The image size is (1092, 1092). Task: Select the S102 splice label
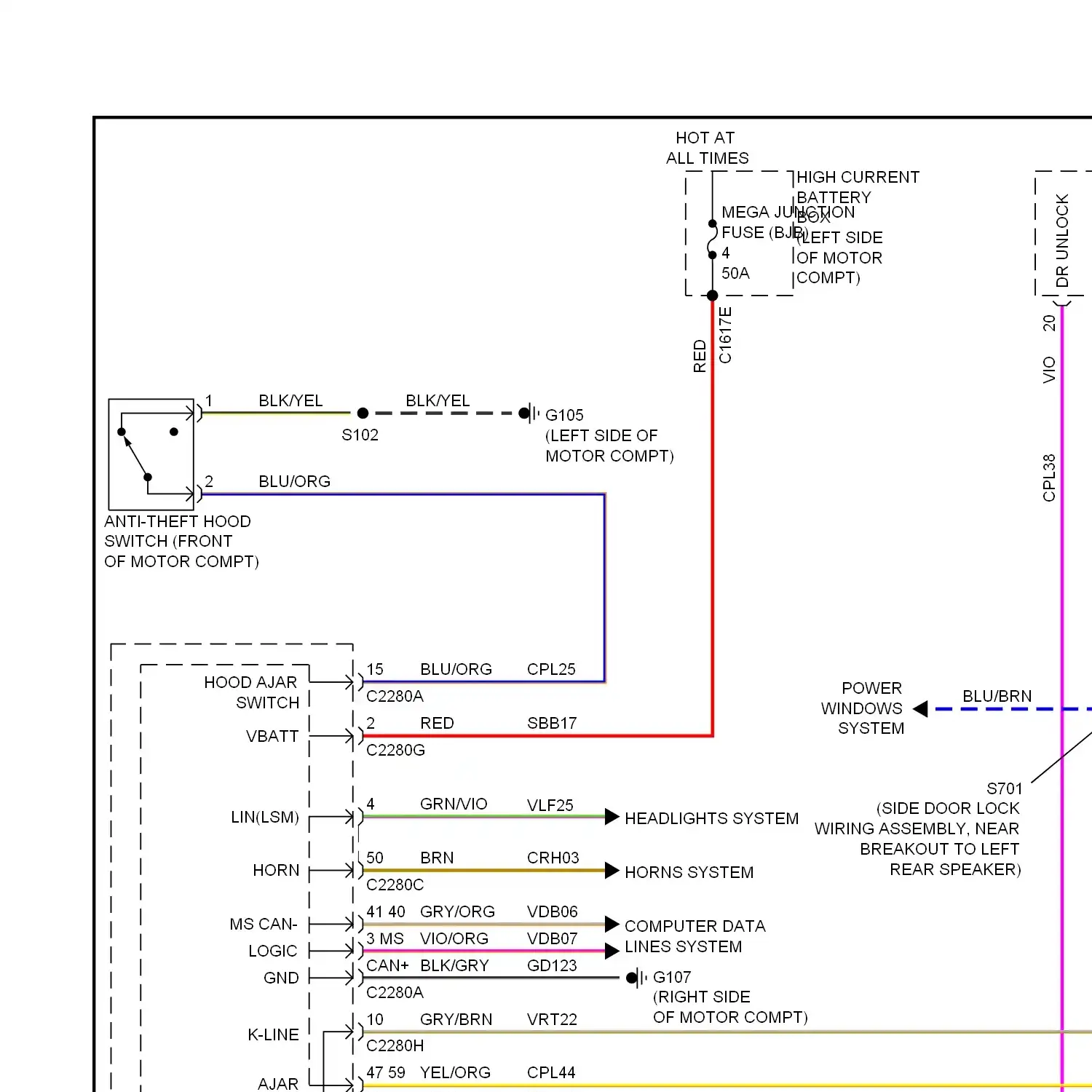pyautogui.click(x=360, y=435)
